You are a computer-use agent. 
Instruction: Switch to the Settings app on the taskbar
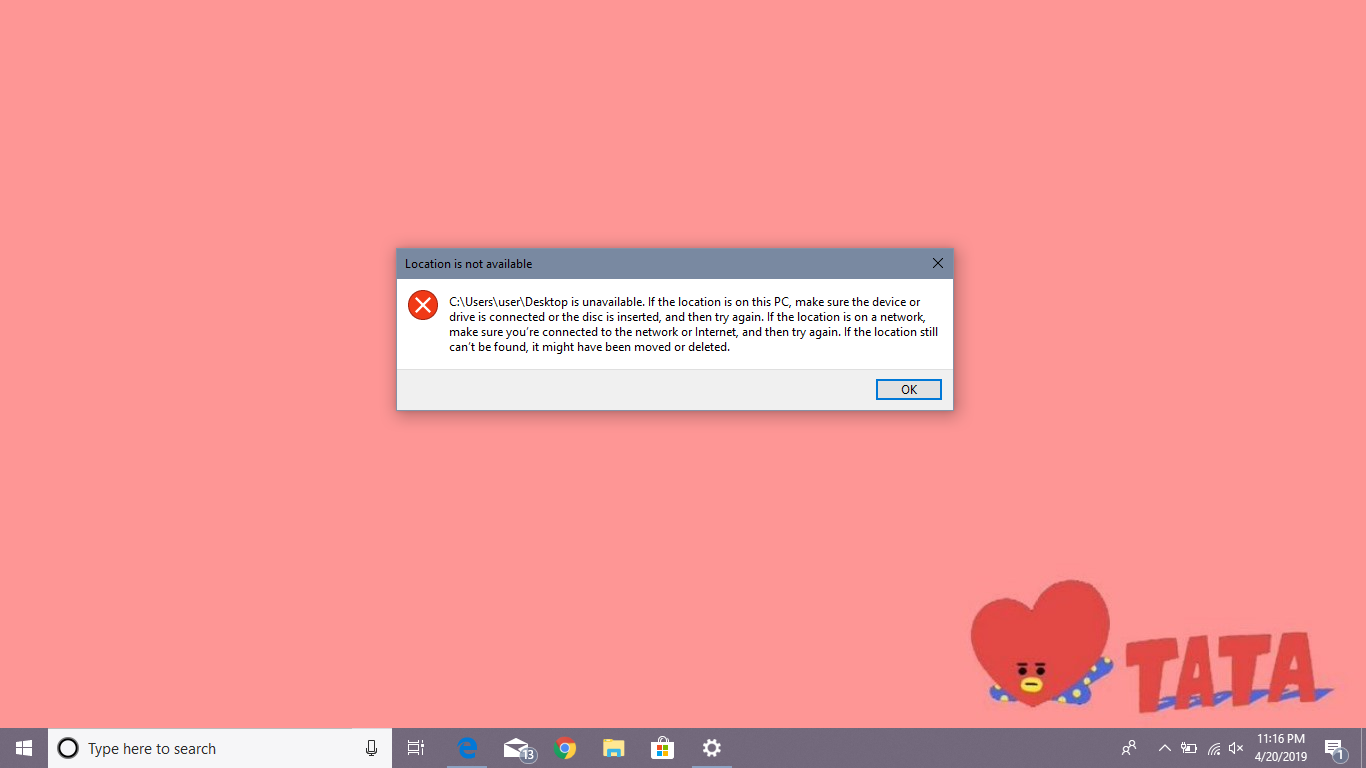click(x=711, y=748)
